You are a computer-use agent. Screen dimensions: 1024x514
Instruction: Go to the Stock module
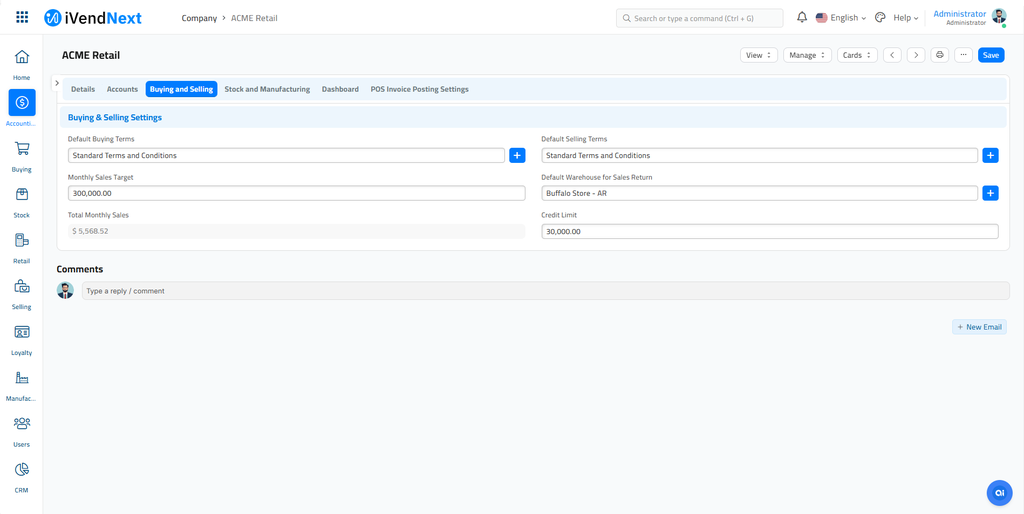click(21, 195)
